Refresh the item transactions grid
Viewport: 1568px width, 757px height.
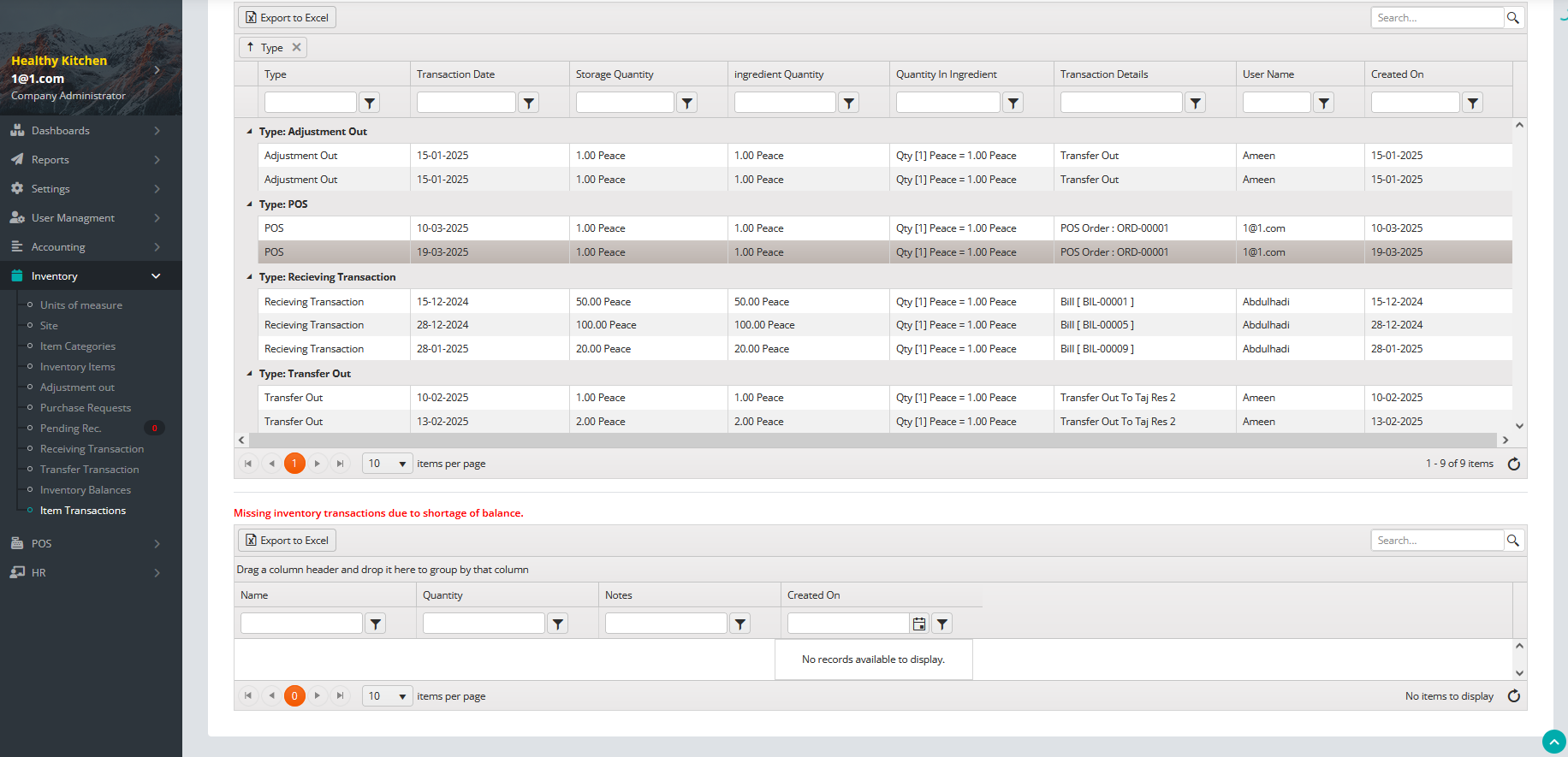click(1513, 464)
